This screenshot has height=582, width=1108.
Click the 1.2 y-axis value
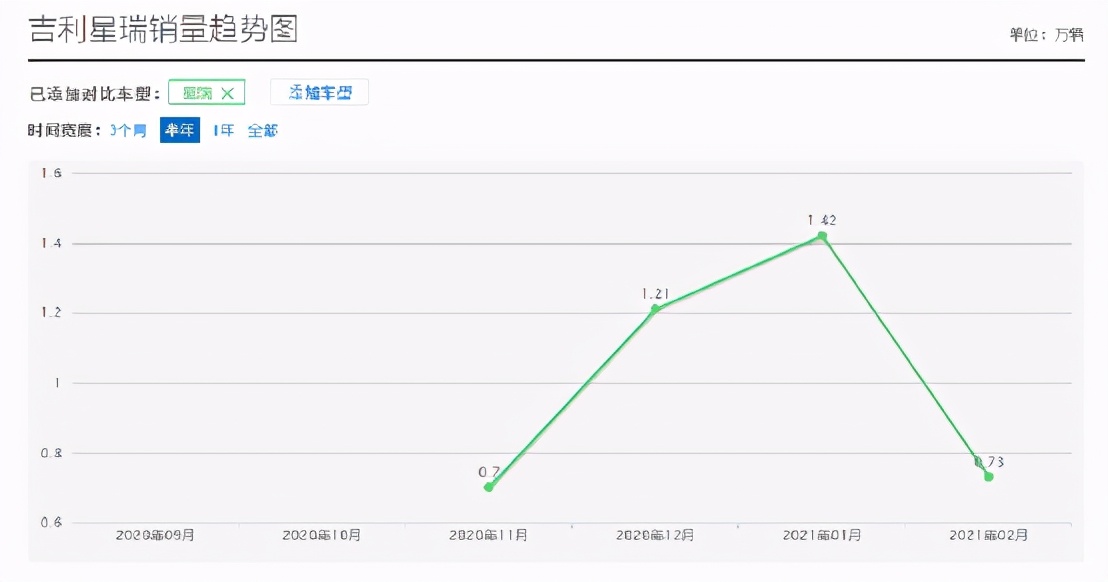tap(51, 312)
